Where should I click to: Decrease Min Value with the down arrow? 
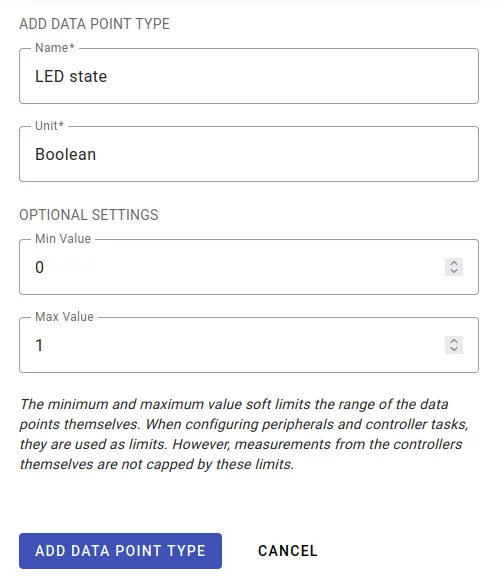point(454,271)
